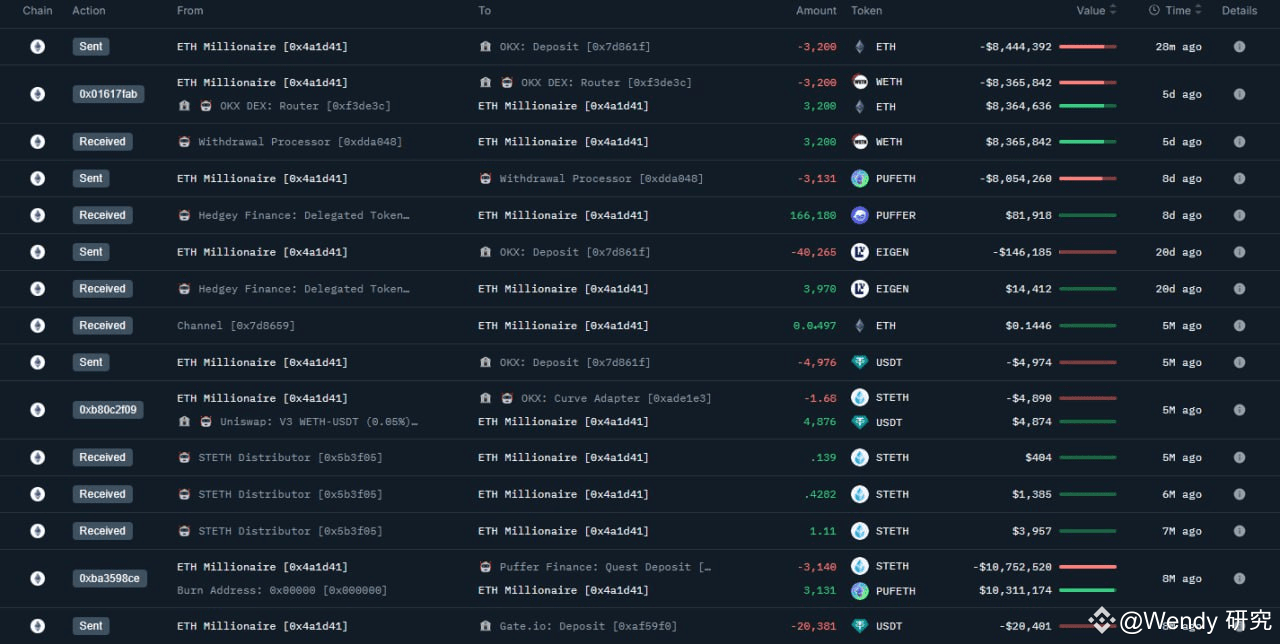
Task: Open transaction 0x01617fab
Action: (108, 93)
